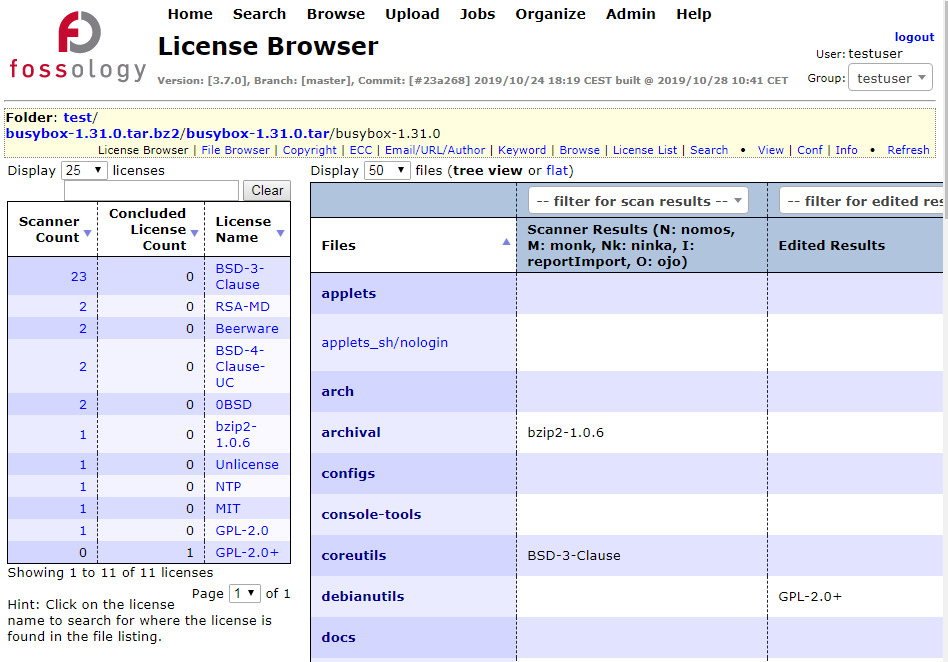948x662 pixels.
Task: Click Beerware license name
Action: pos(247,328)
